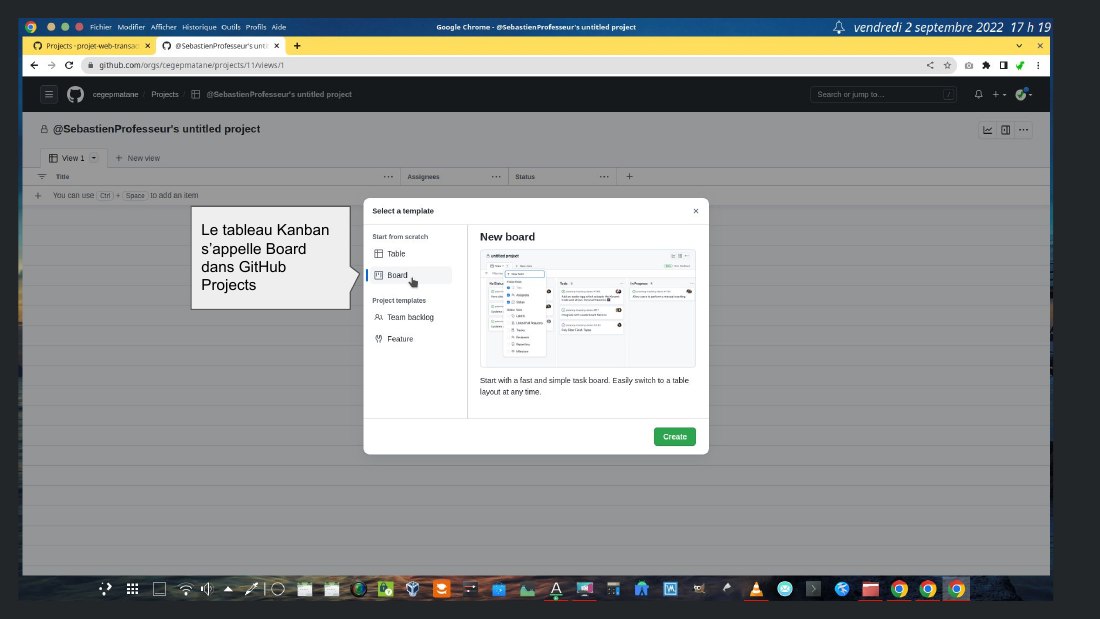
Task: Click the project title heading
Action: [156, 129]
